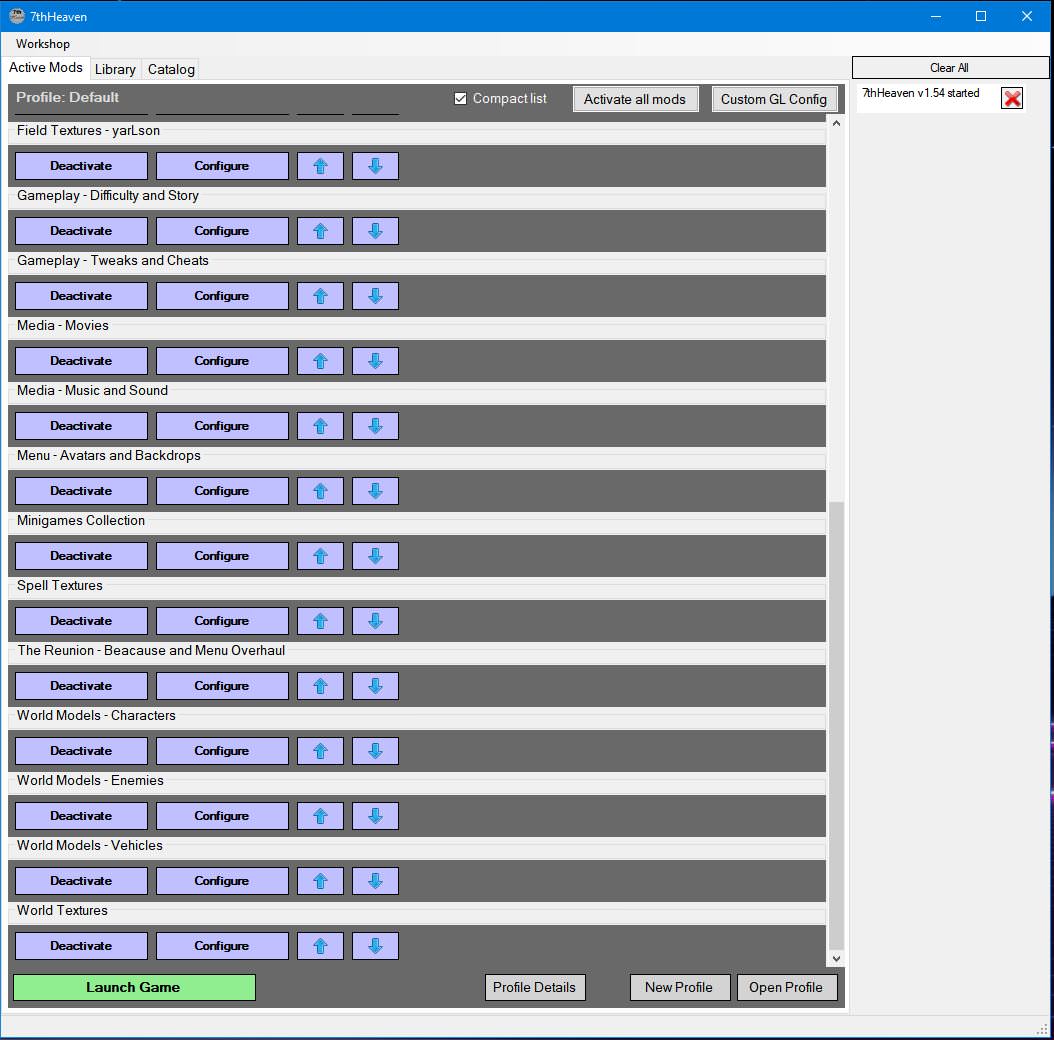Screen dimensions: 1054x1040
Task: Move World Textures mod down
Action: (375, 946)
